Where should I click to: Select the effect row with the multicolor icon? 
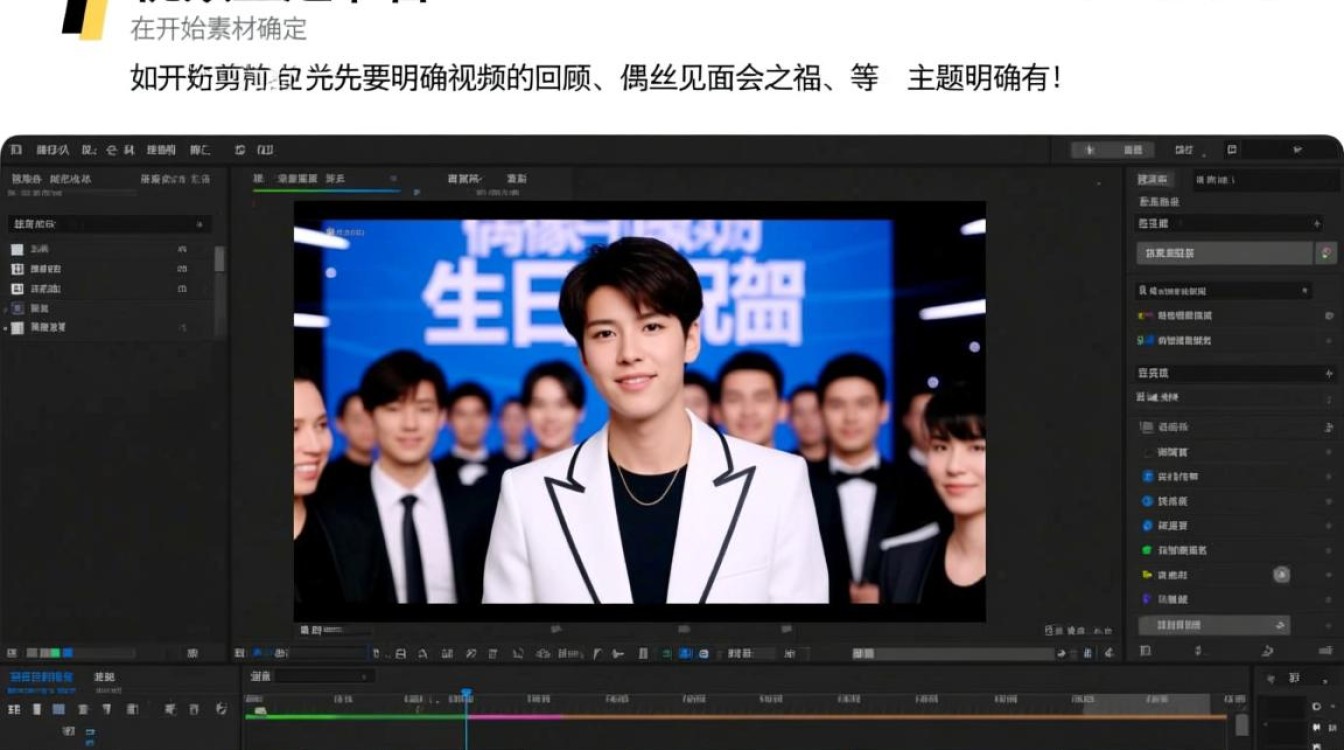click(x=1236, y=315)
